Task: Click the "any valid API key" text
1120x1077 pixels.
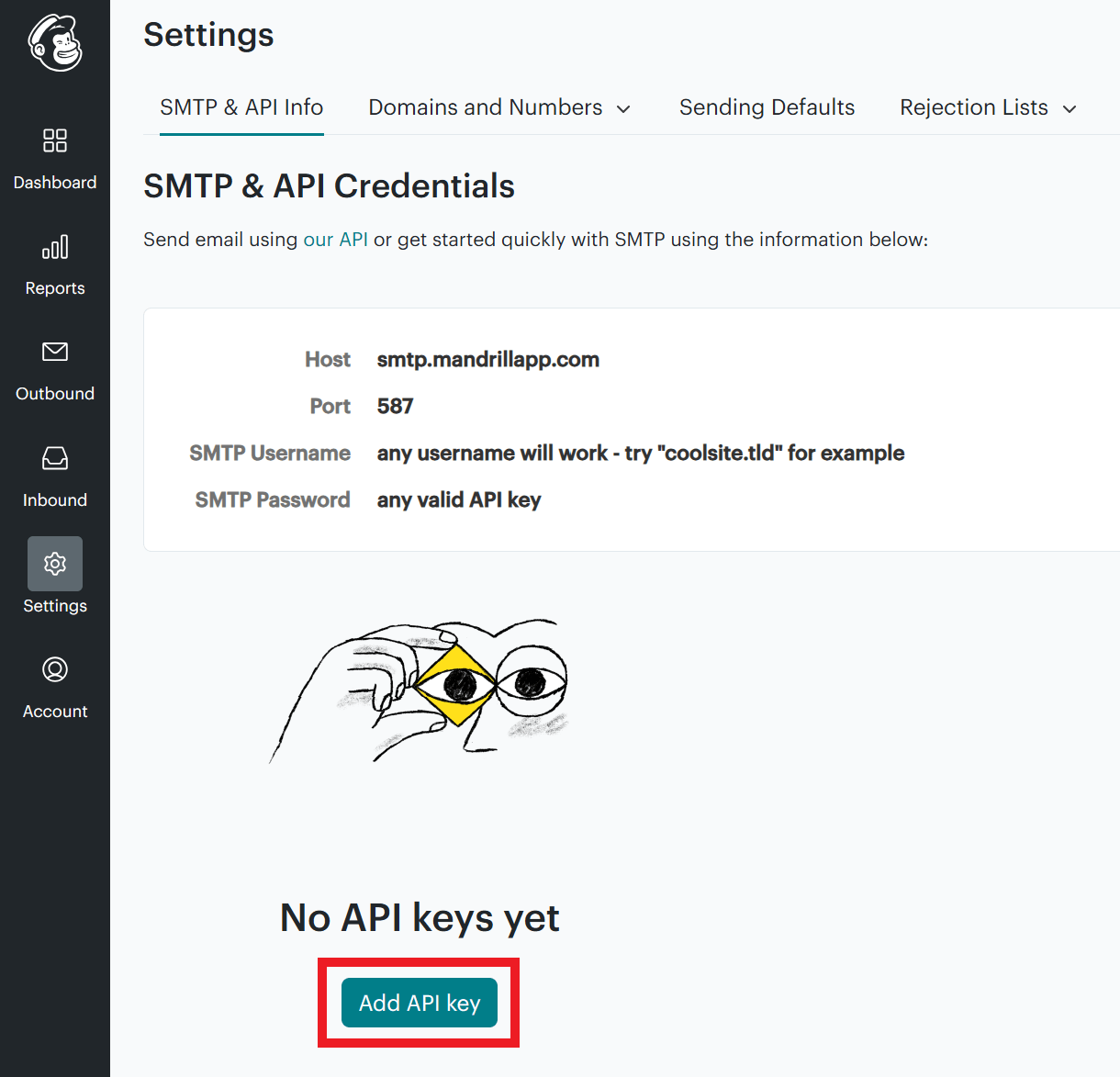Action: (459, 500)
